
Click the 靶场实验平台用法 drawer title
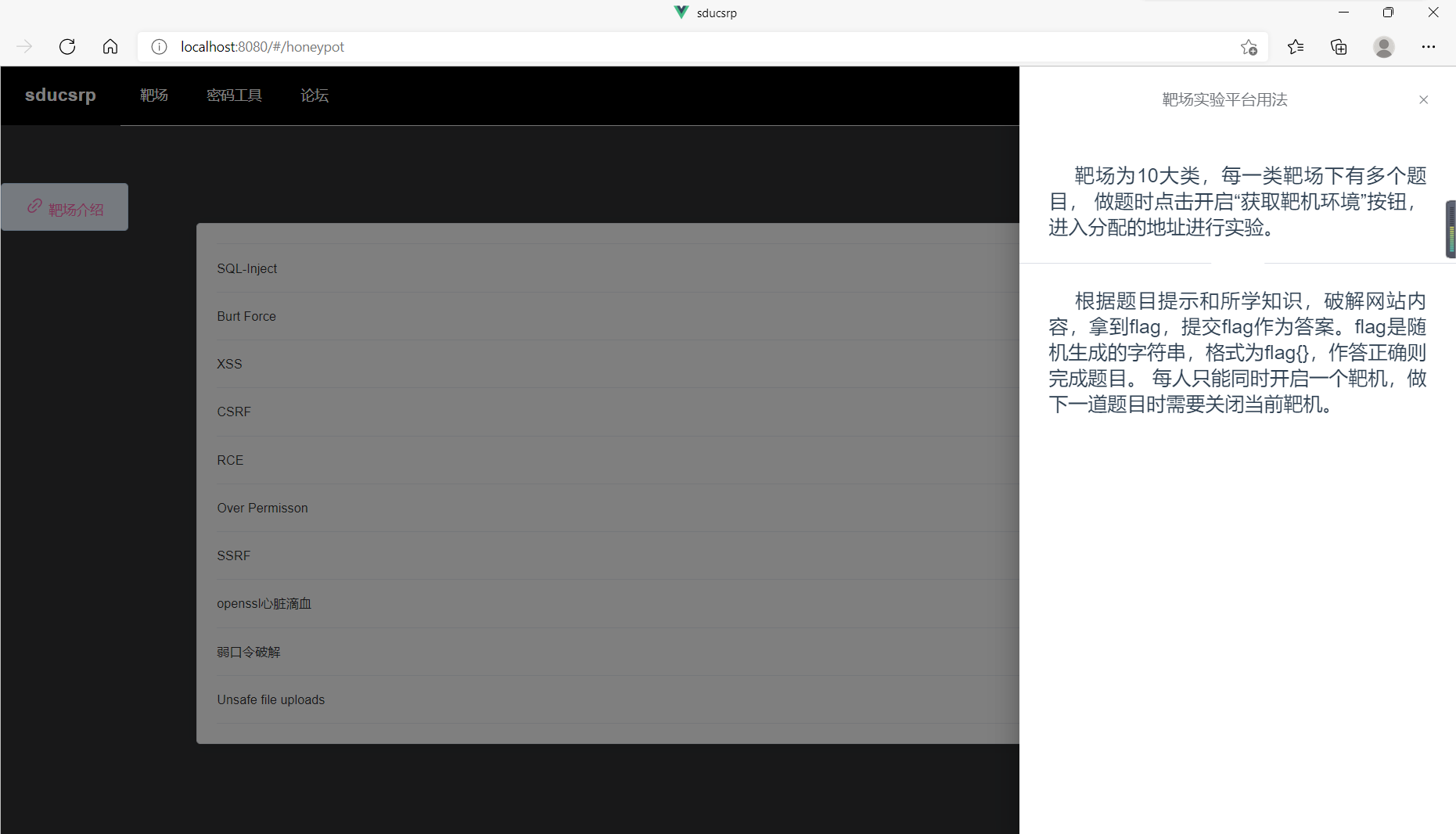click(1224, 99)
